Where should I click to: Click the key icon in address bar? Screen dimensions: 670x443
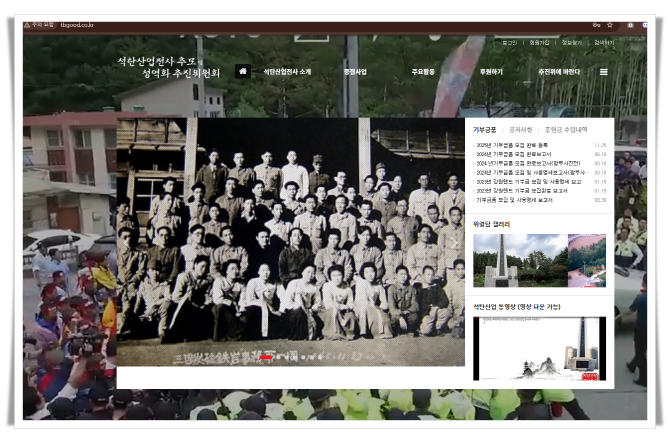tap(597, 24)
